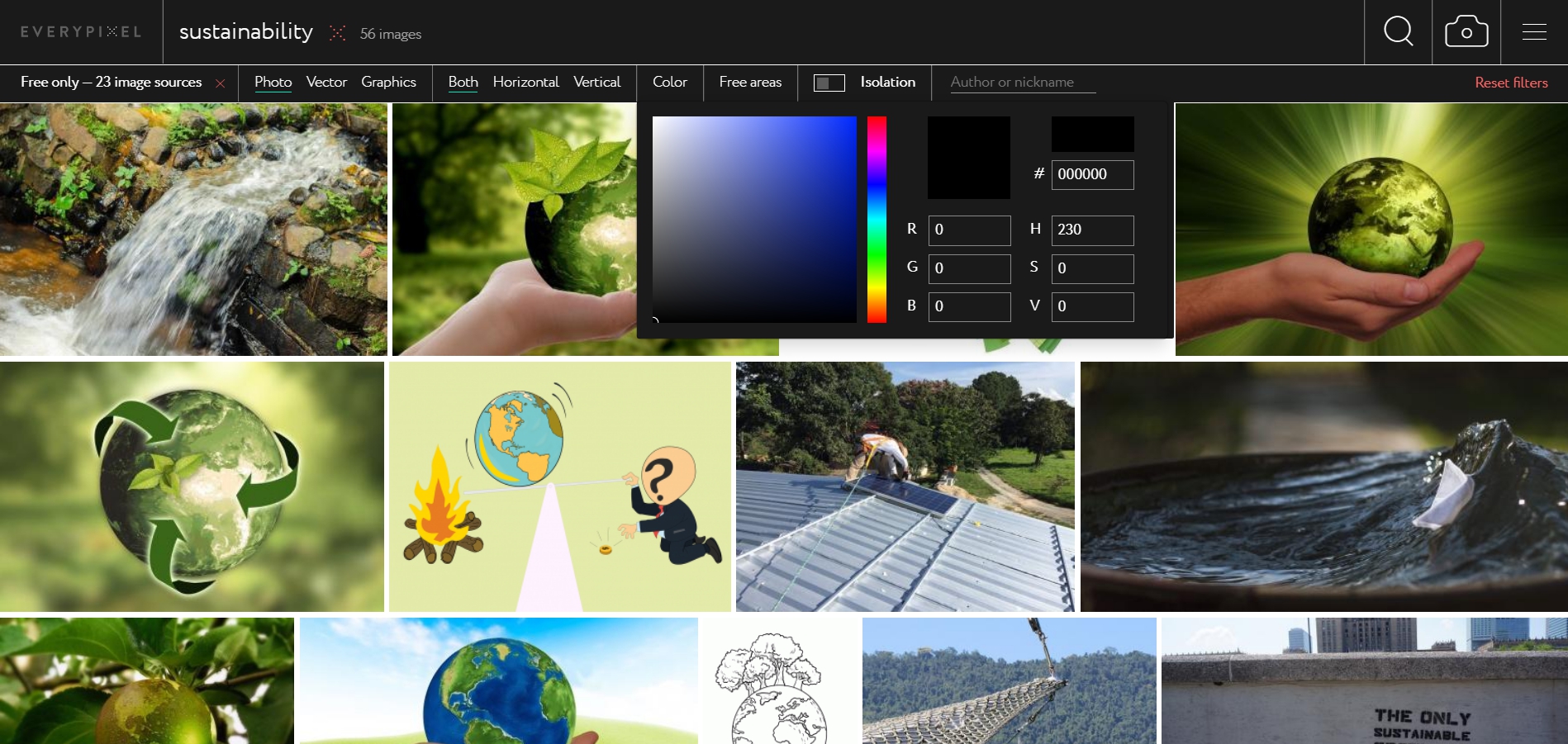
Task: Toggle the Vector filter
Action: (x=326, y=83)
